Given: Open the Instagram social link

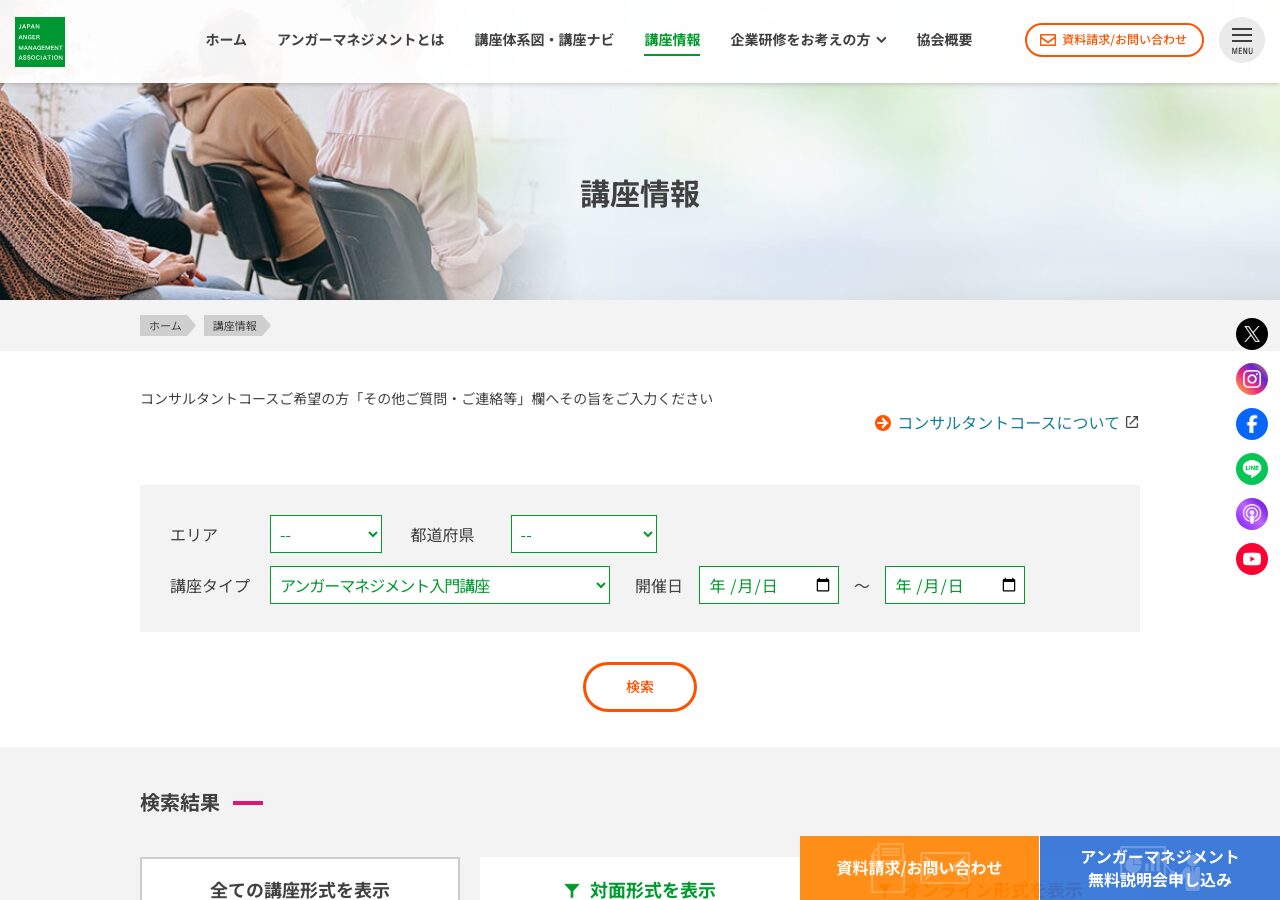Looking at the screenshot, I should [1252, 379].
